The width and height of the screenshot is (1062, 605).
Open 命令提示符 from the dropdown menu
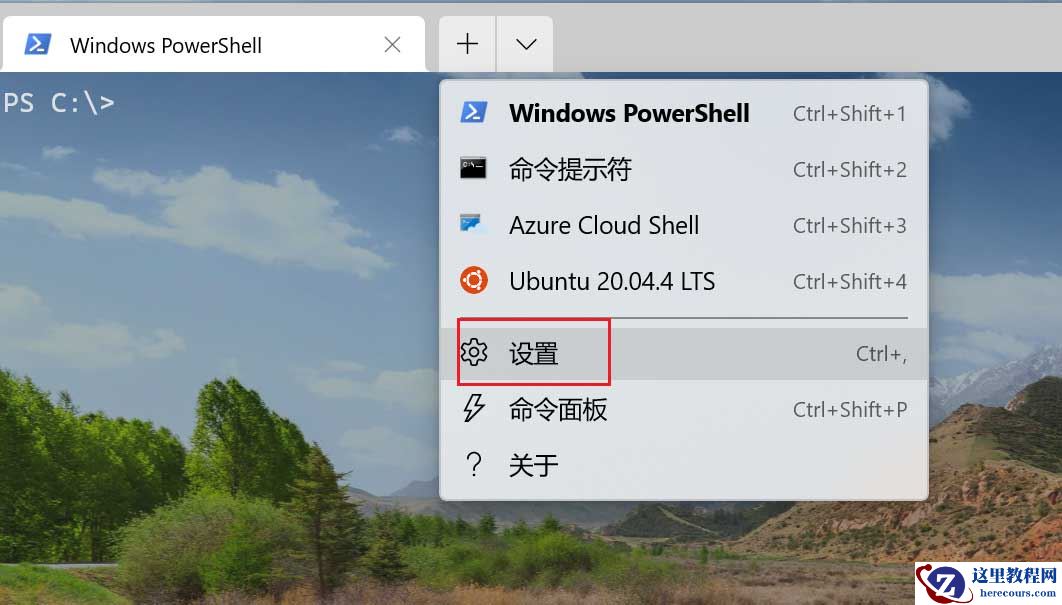tap(570, 169)
